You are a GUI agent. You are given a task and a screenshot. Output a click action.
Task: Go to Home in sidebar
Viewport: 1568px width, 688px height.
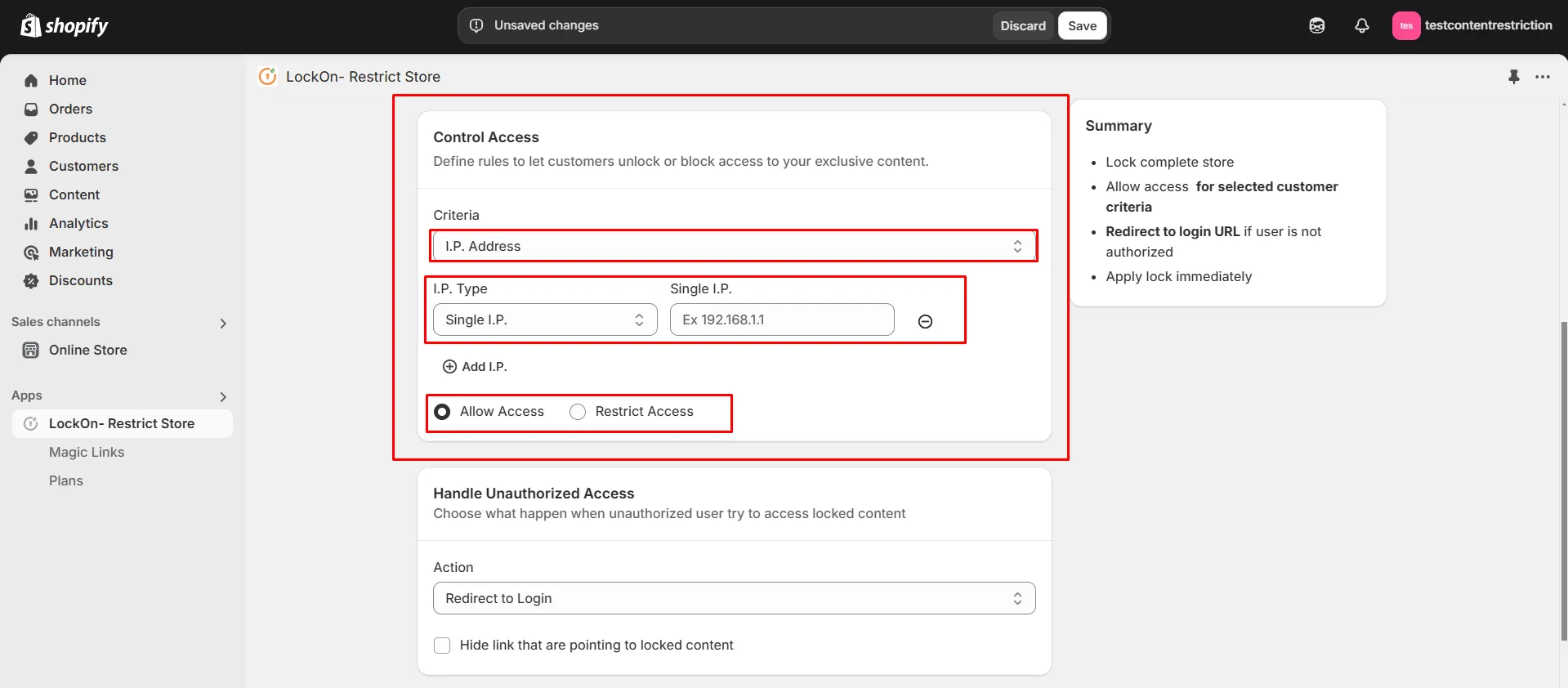click(68, 80)
